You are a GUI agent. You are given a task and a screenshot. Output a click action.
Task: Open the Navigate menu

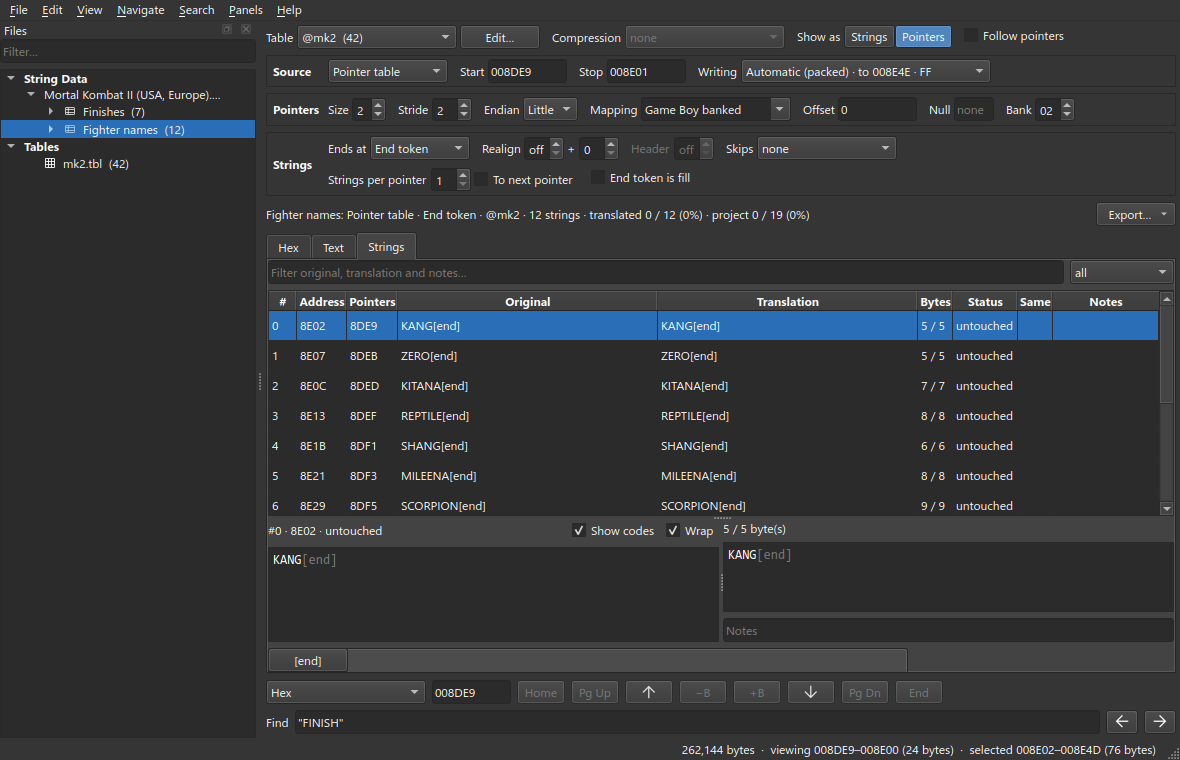(x=141, y=10)
